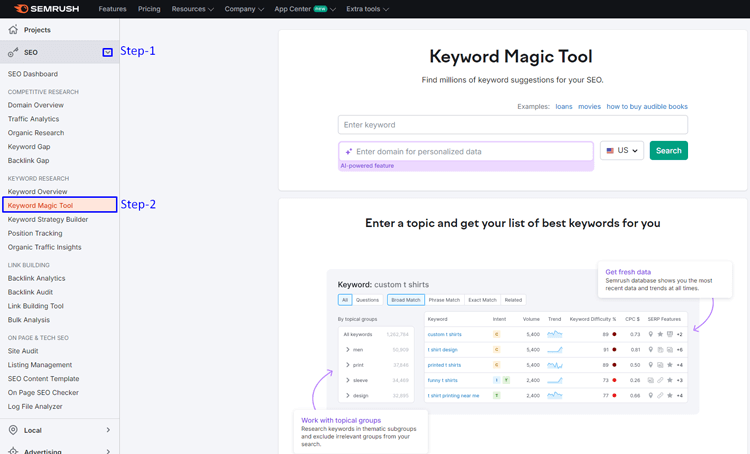Select the Questions tab in preview
This screenshot has width=750, height=454.
[367, 300]
